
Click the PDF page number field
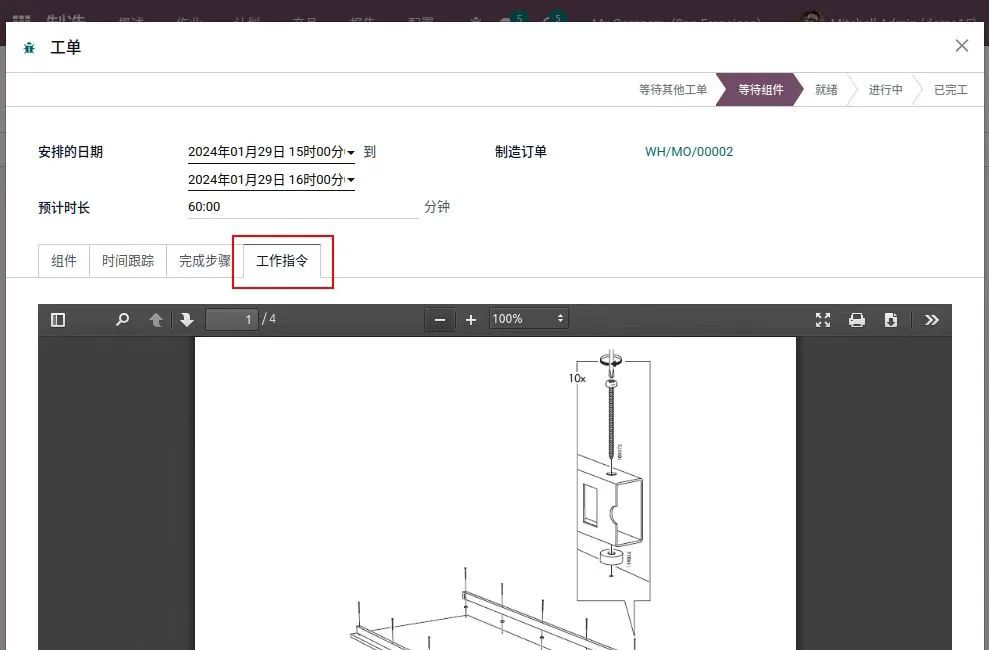coord(231,320)
